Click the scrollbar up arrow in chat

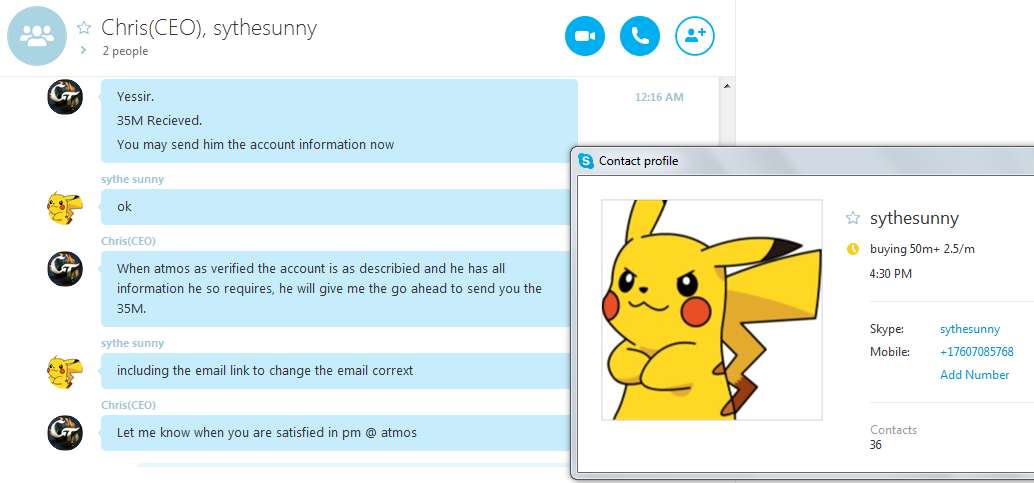coord(727,86)
